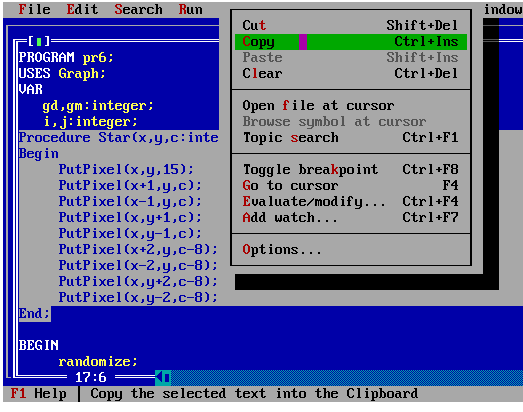Open Evaluate/modify dialog entry
This screenshot has height=412, width=523.
tap(350, 201)
